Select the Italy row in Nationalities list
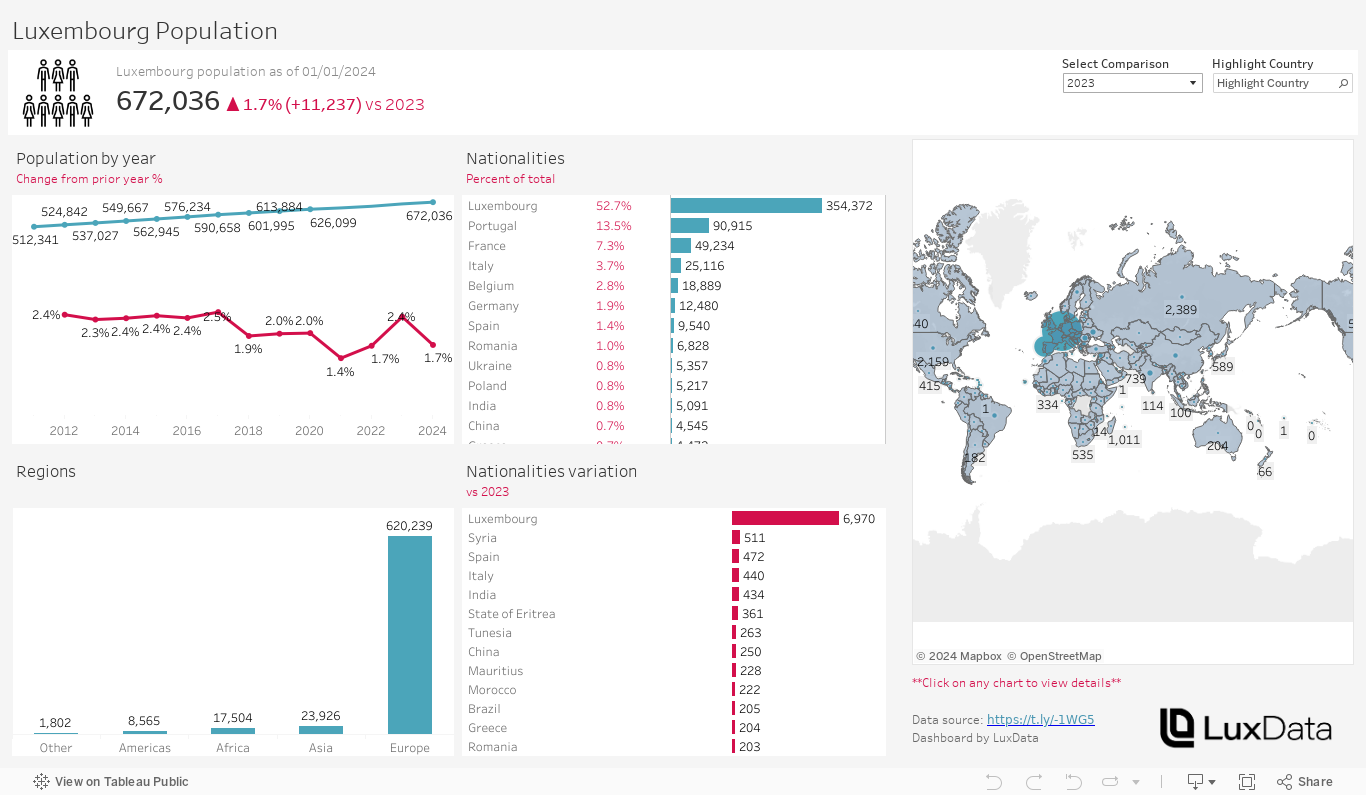Image resolution: width=1366 pixels, height=795 pixels. coord(676,265)
